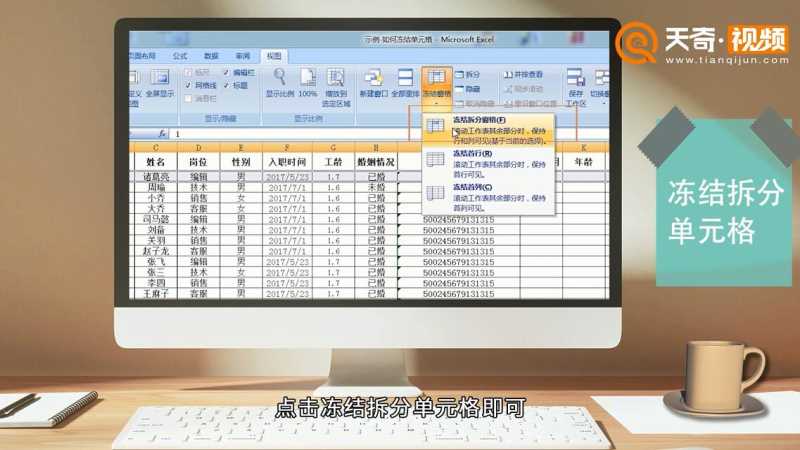Switch to the 数据 ribbon tab

coord(211,56)
